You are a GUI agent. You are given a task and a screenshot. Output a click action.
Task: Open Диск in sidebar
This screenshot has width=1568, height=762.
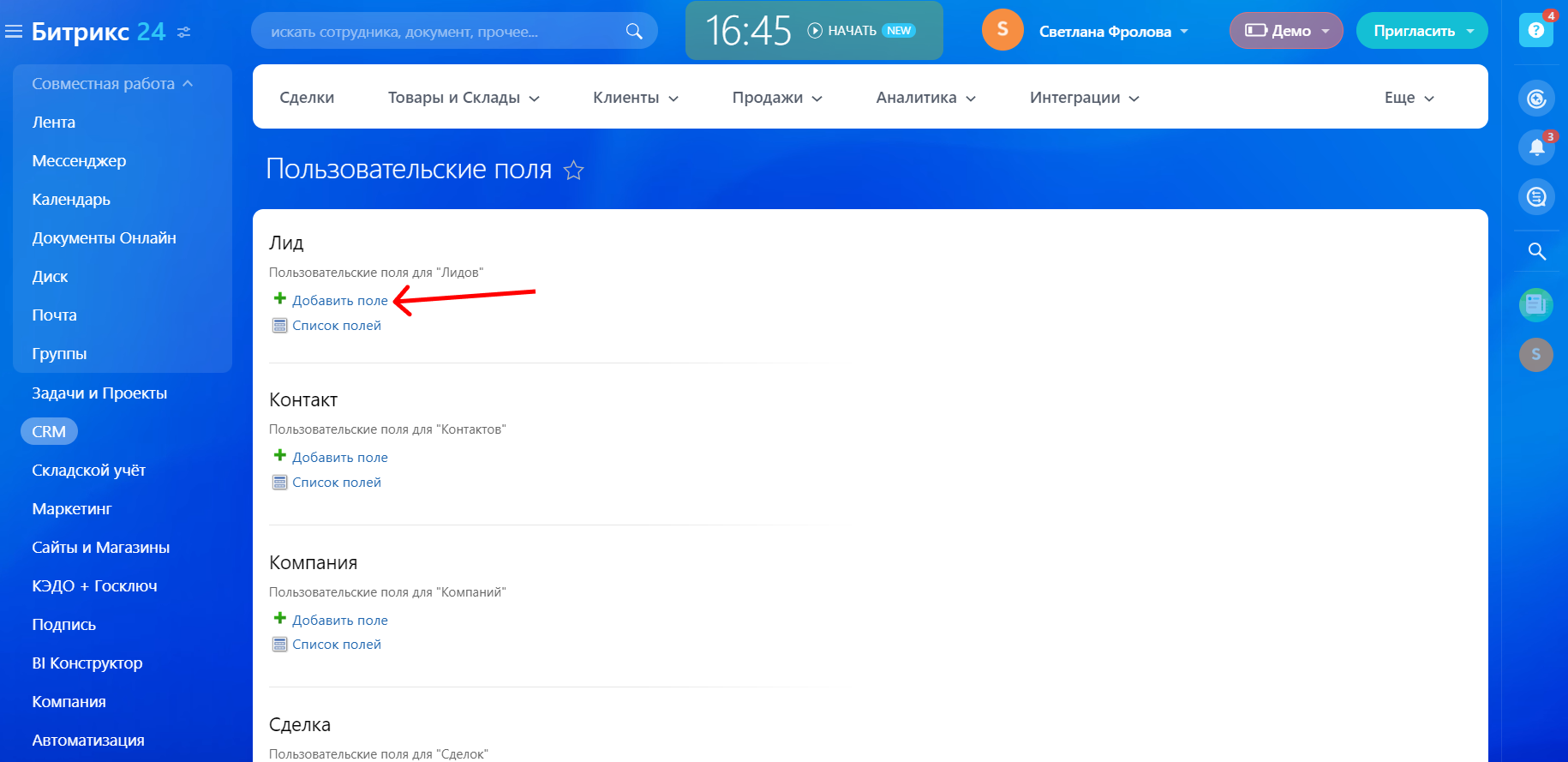(50, 277)
